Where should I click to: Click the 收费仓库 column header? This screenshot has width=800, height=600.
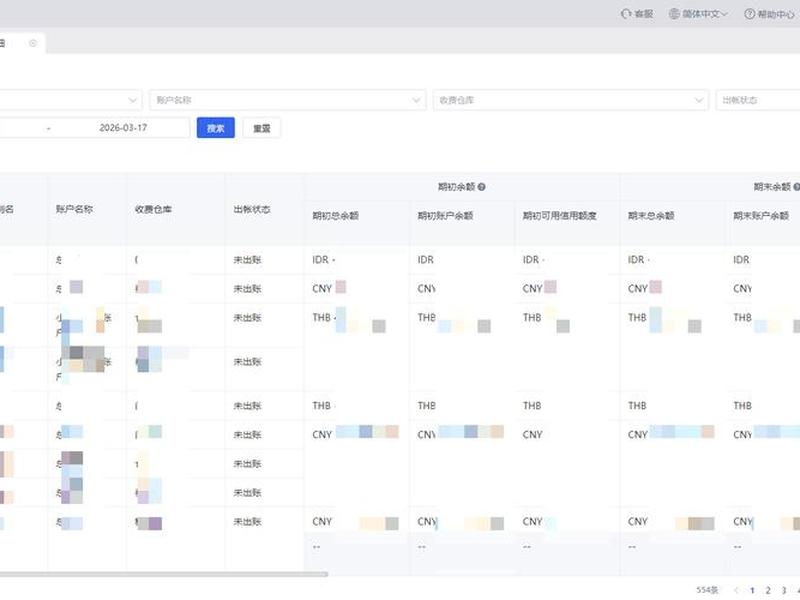pyautogui.click(x=153, y=209)
